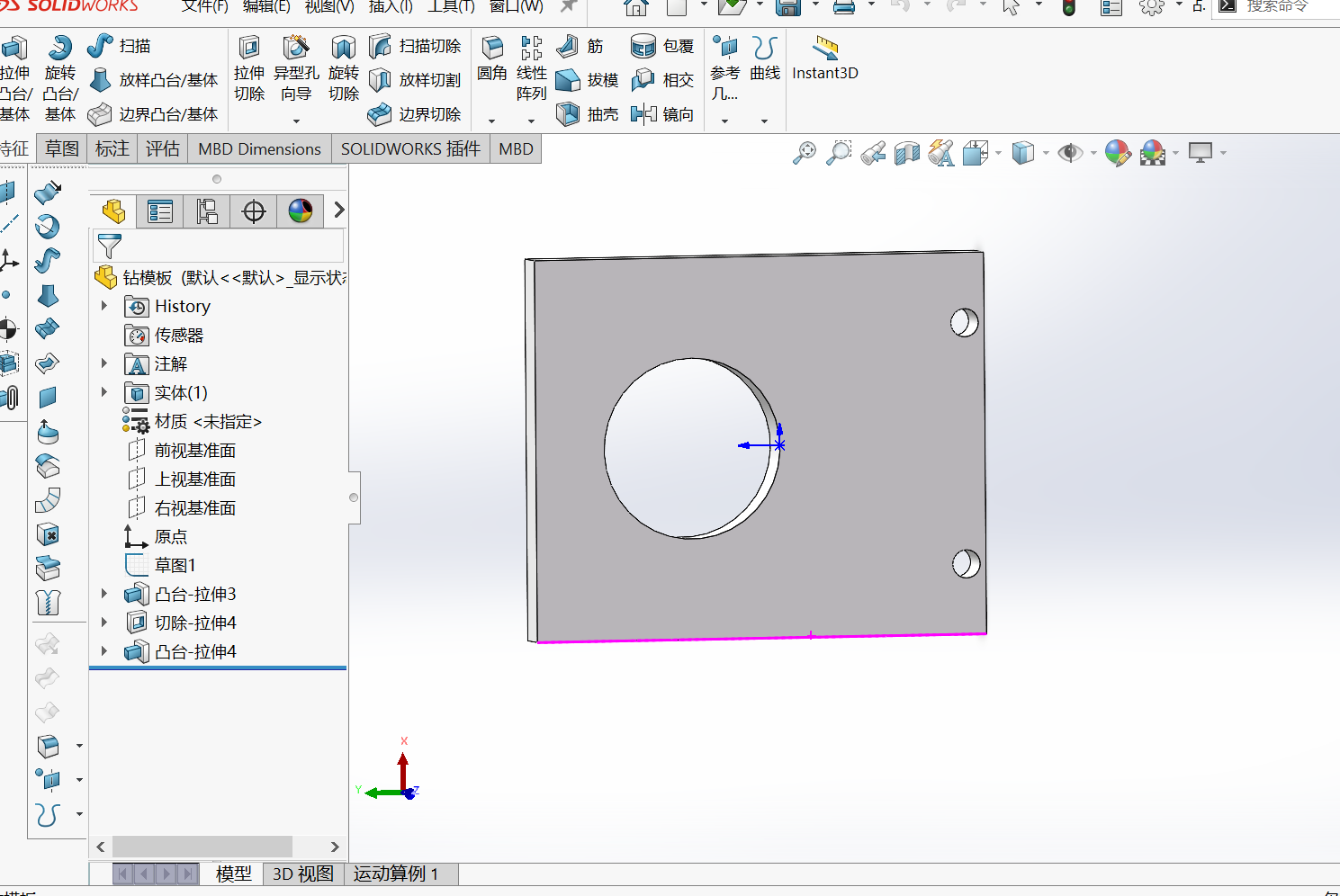
Task: Expand the 注解 annotations node
Action: (x=104, y=363)
